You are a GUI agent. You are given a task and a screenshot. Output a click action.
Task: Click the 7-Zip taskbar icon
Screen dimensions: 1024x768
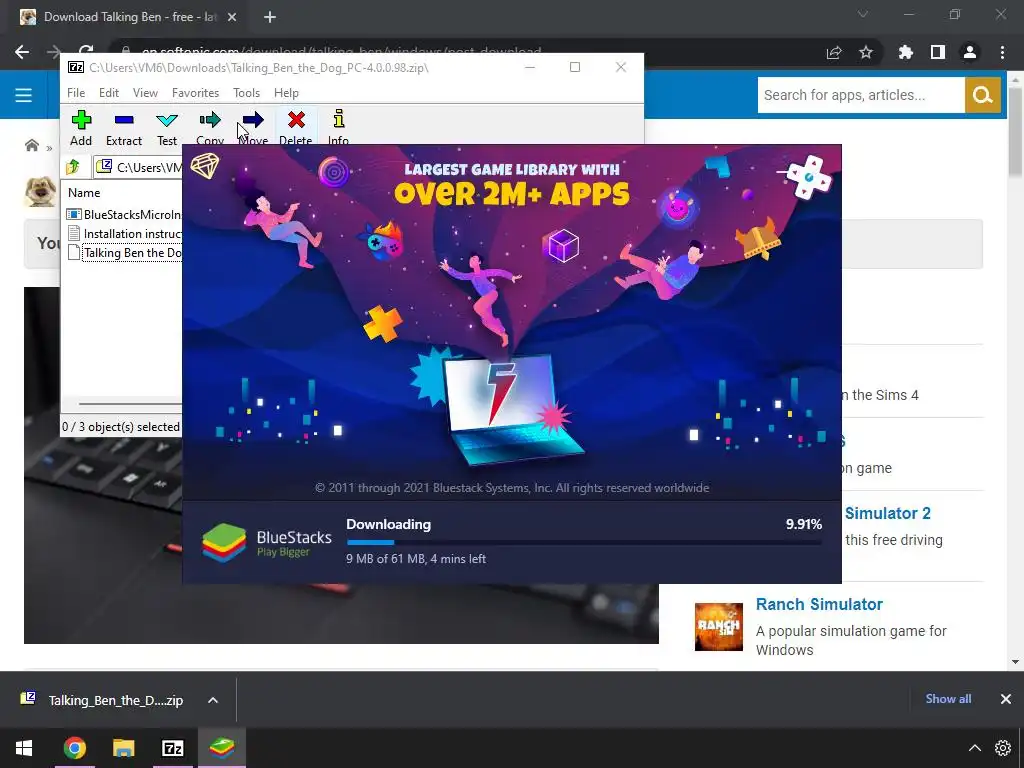pos(172,748)
